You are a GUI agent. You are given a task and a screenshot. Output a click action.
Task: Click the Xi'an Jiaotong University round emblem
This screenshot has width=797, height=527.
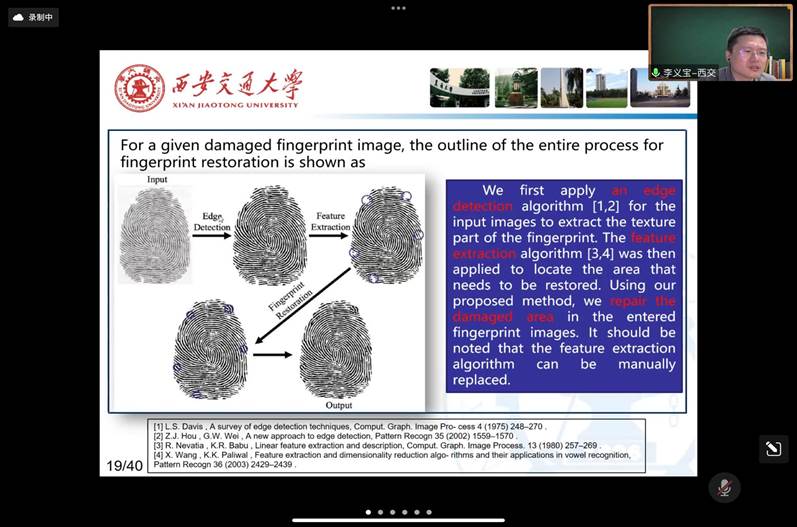[139, 88]
